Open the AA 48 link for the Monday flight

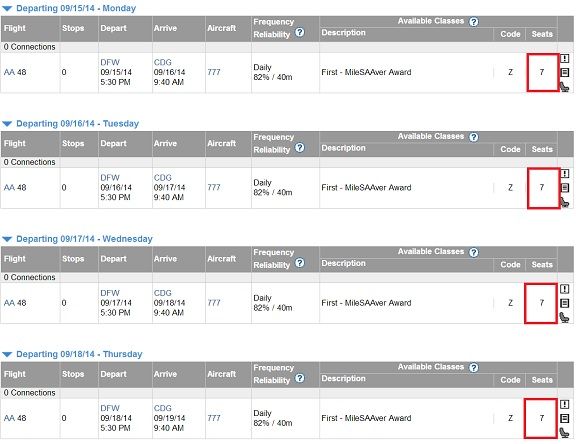(15, 72)
